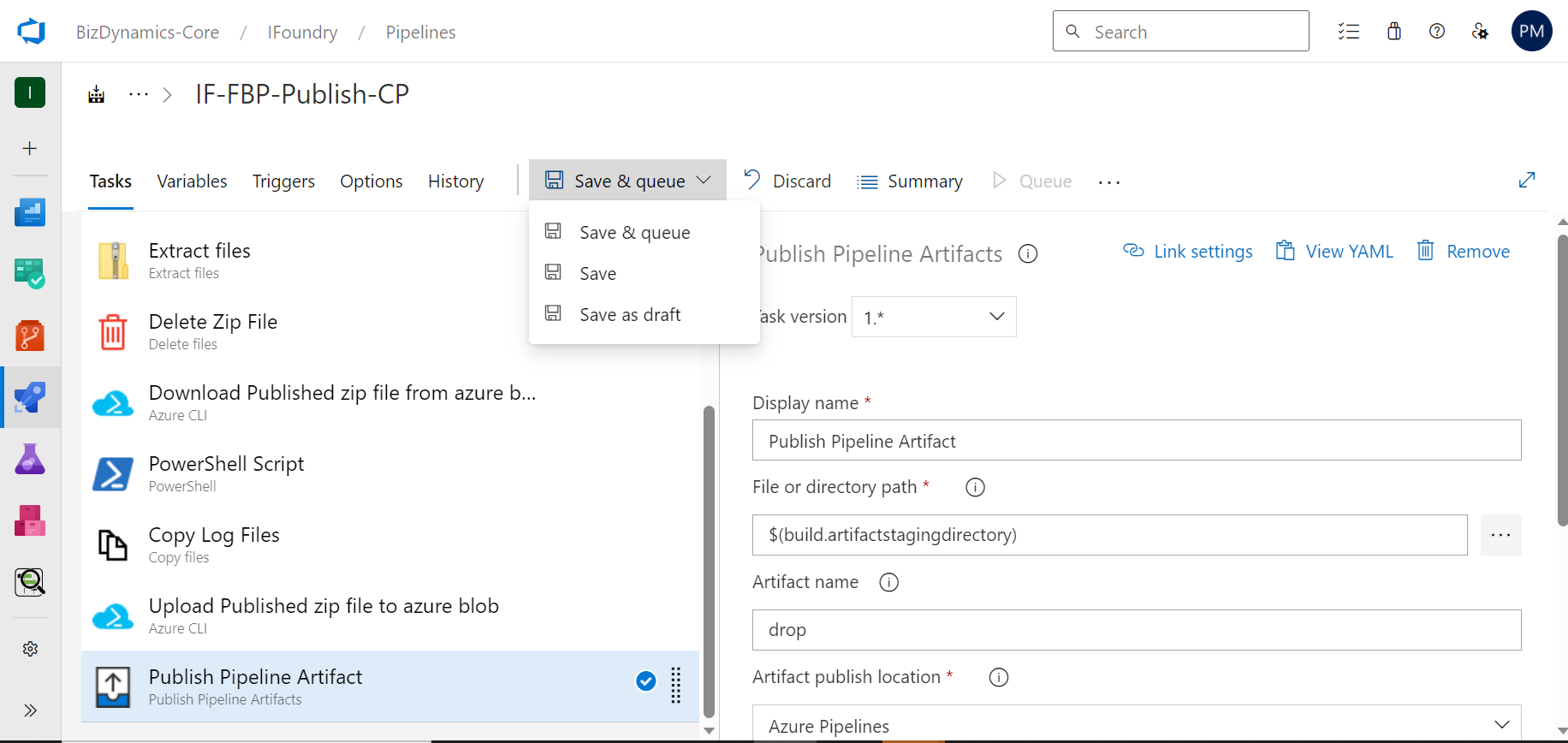Browse path with ellipsis button
The image size is (1568, 743).
click(1501, 535)
